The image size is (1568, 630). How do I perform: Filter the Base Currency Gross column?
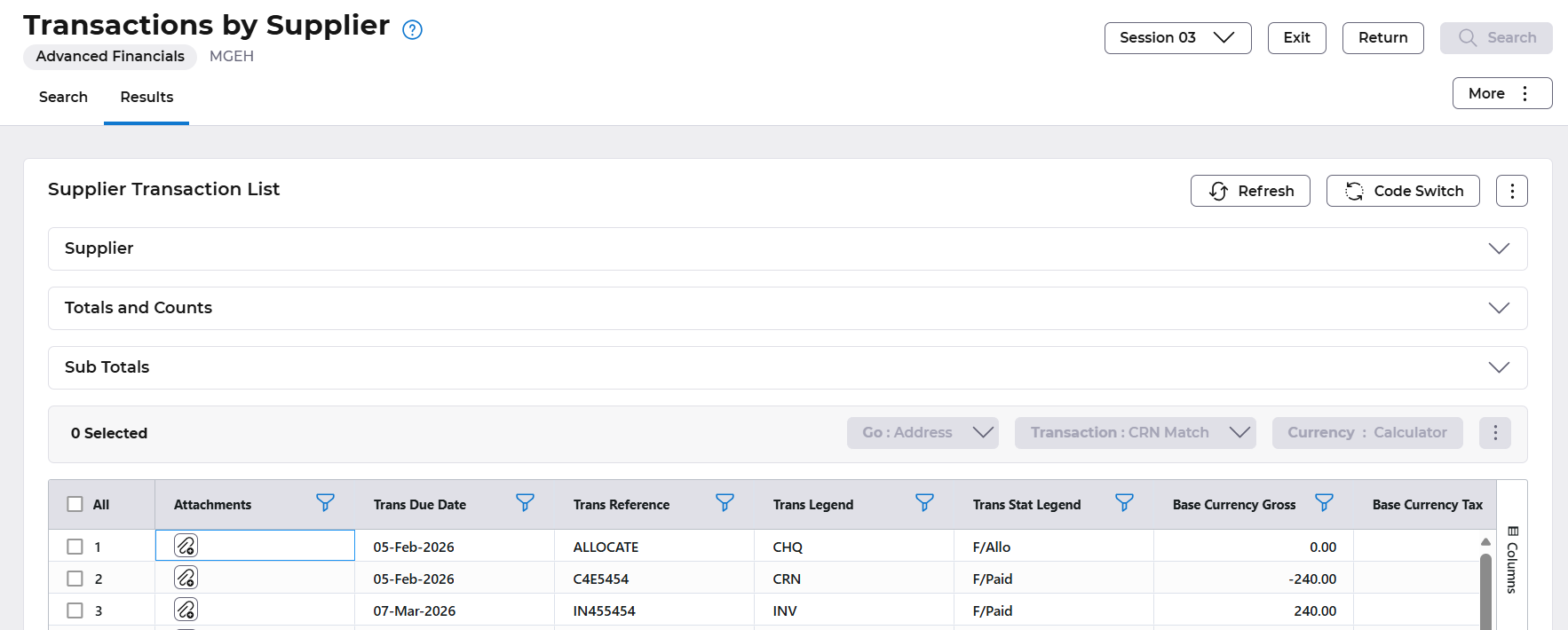point(1324,503)
